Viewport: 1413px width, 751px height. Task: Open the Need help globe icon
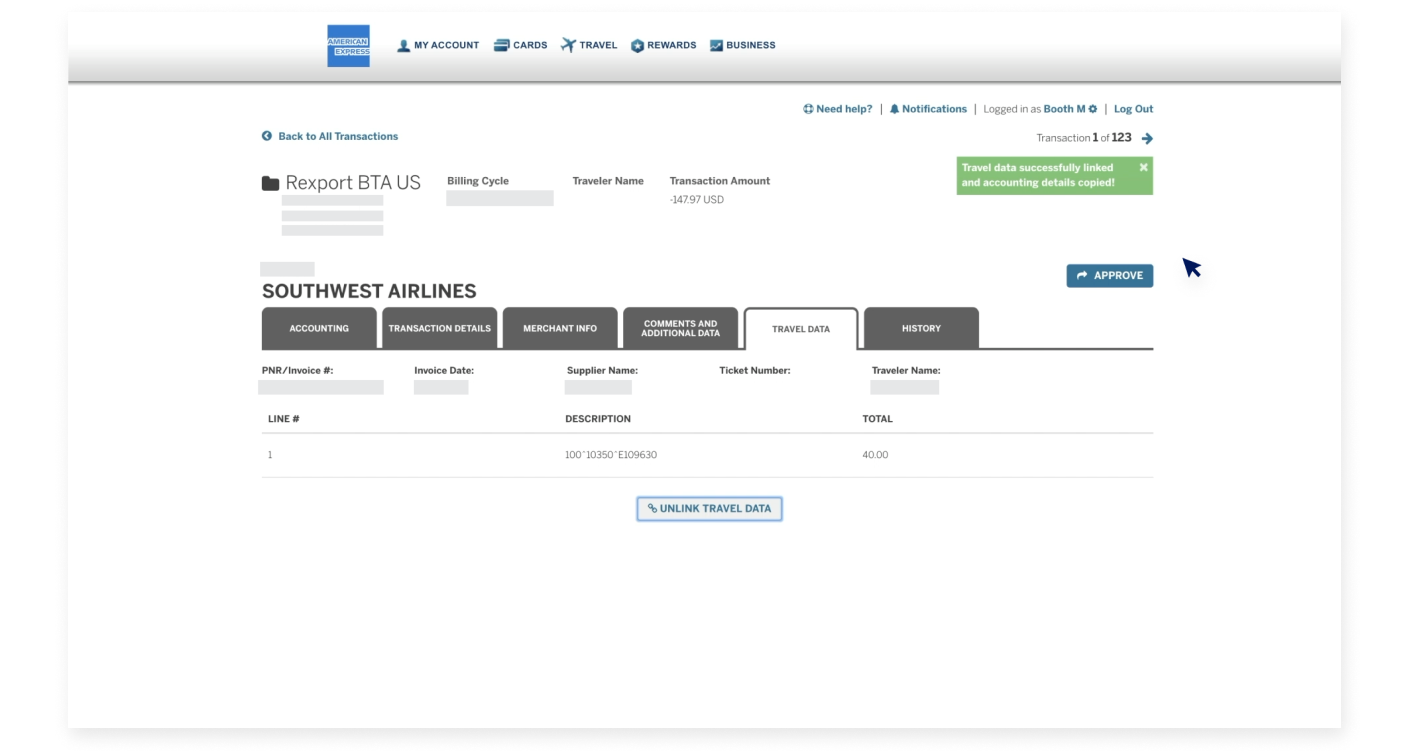coord(808,108)
